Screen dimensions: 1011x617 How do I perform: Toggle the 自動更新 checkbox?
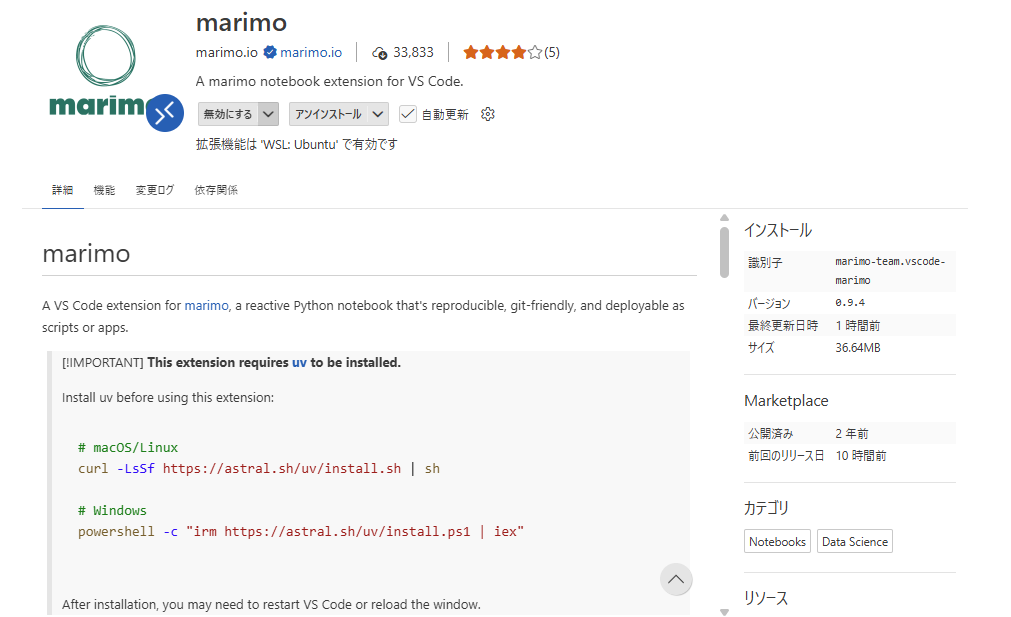(408, 114)
